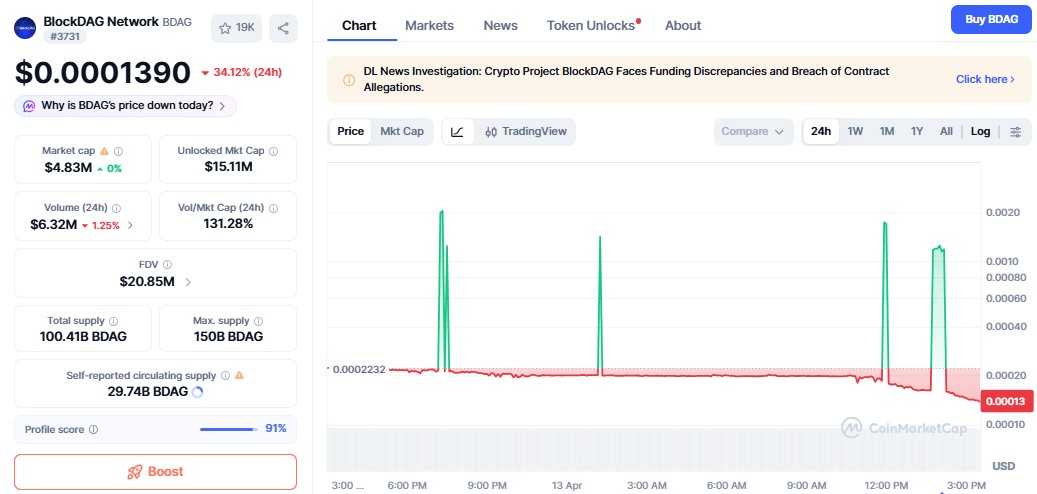Click the $20.85M FDV value
The width and height of the screenshot is (1037, 494).
pyautogui.click(x=147, y=282)
